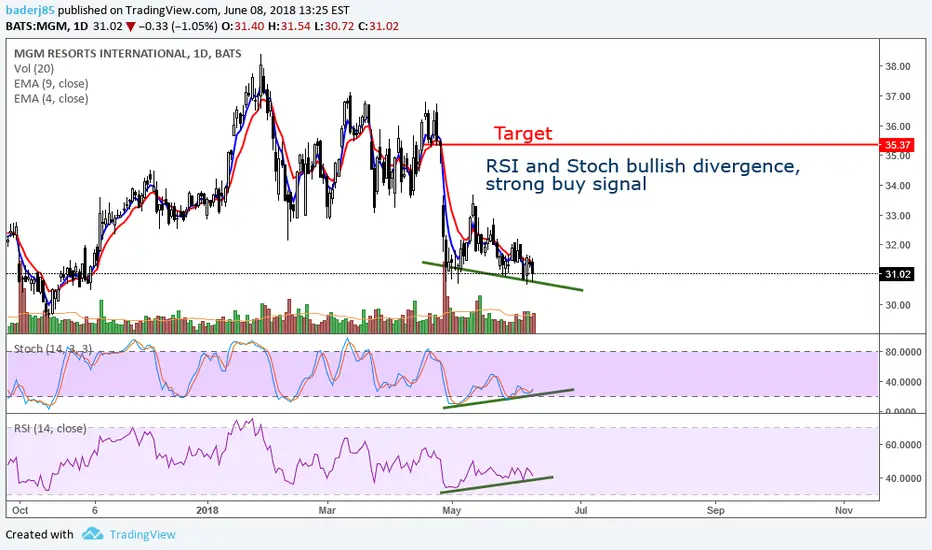The height and width of the screenshot is (550, 932).
Task: Click the red 35.37 target price label
Action: pyautogui.click(x=896, y=144)
